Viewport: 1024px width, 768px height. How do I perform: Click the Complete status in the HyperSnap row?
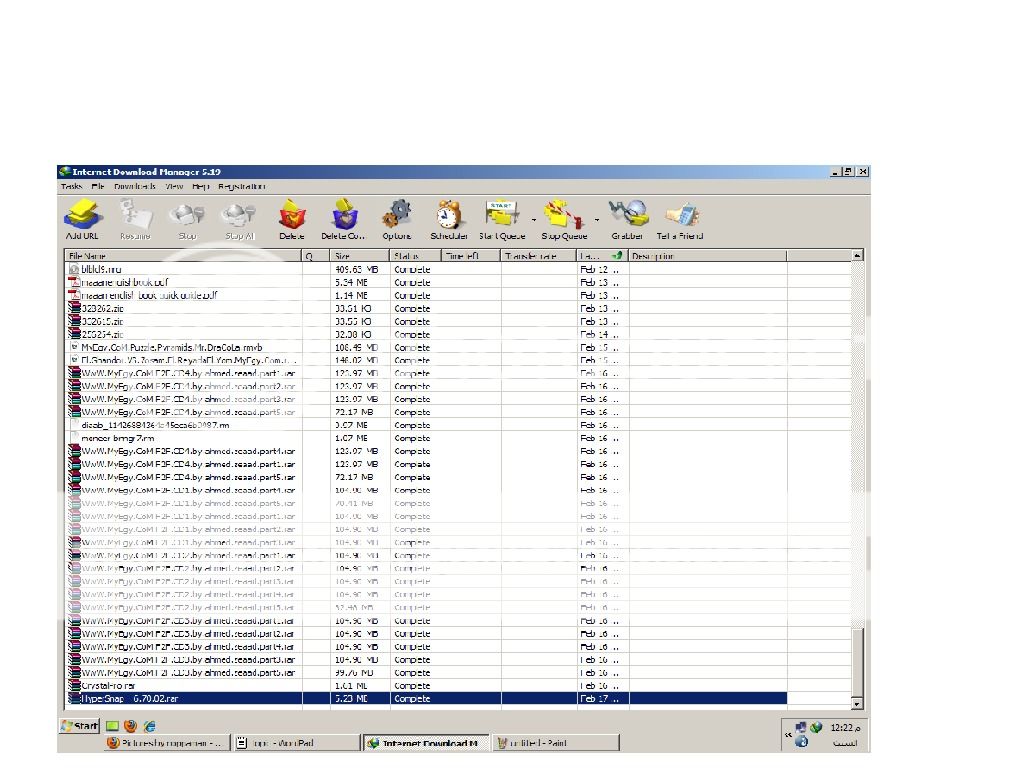[x=412, y=699]
